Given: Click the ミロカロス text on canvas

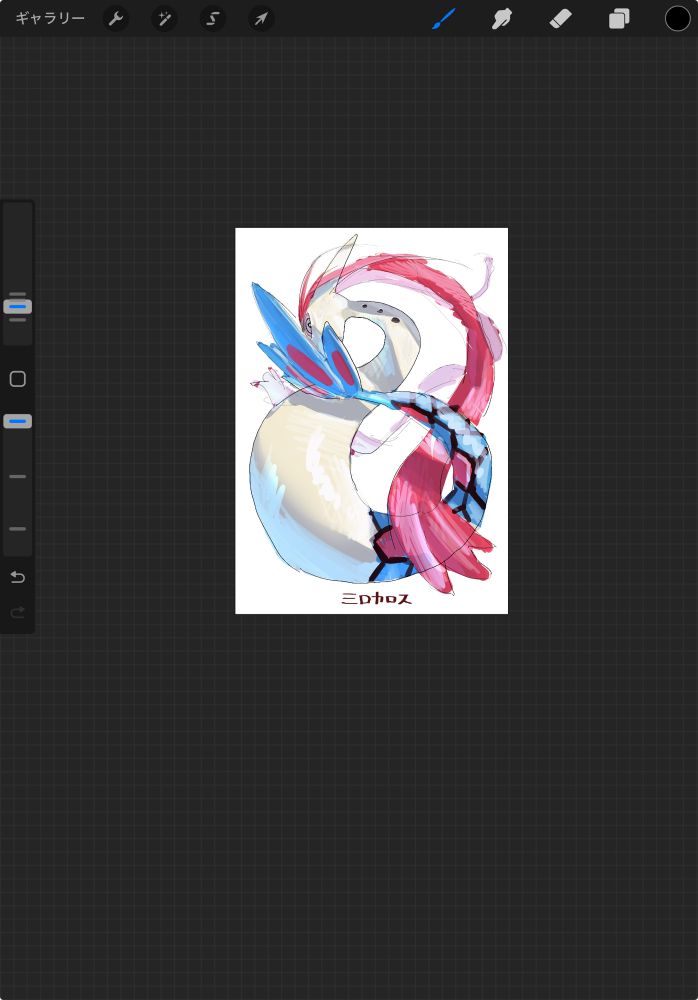Looking at the screenshot, I should (376, 598).
